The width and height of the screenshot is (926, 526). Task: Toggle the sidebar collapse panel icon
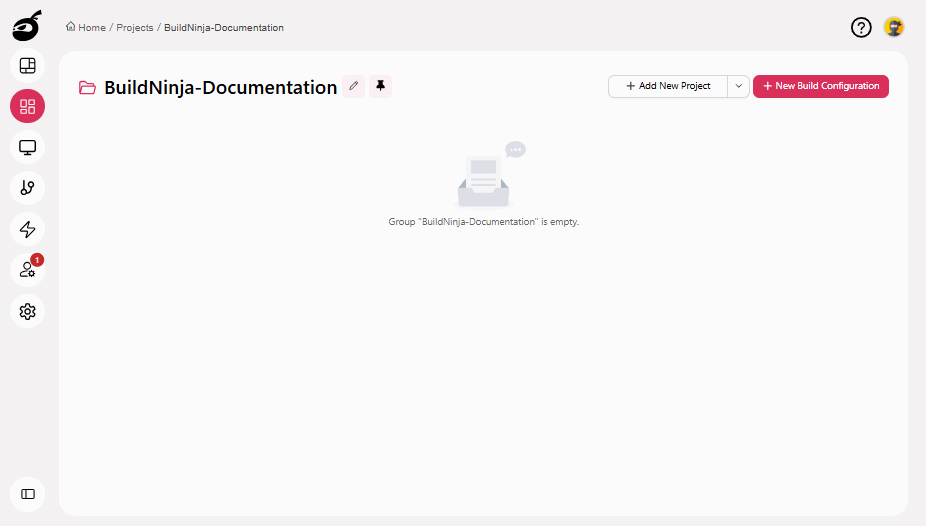(27, 494)
